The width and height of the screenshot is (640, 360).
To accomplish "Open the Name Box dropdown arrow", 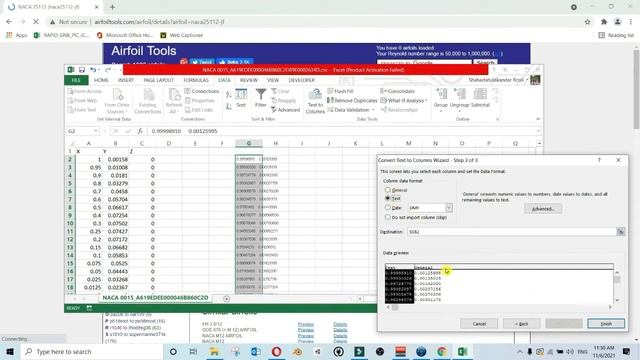I will point(96,131).
